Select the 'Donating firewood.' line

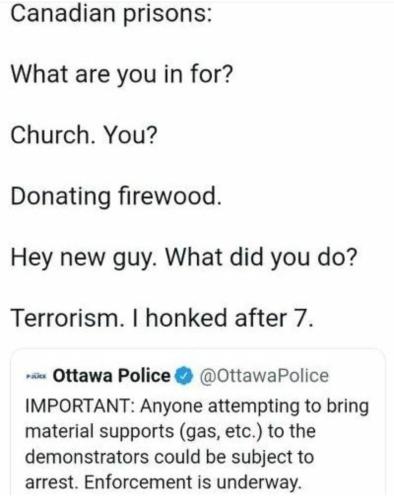[x=116, y=196]
